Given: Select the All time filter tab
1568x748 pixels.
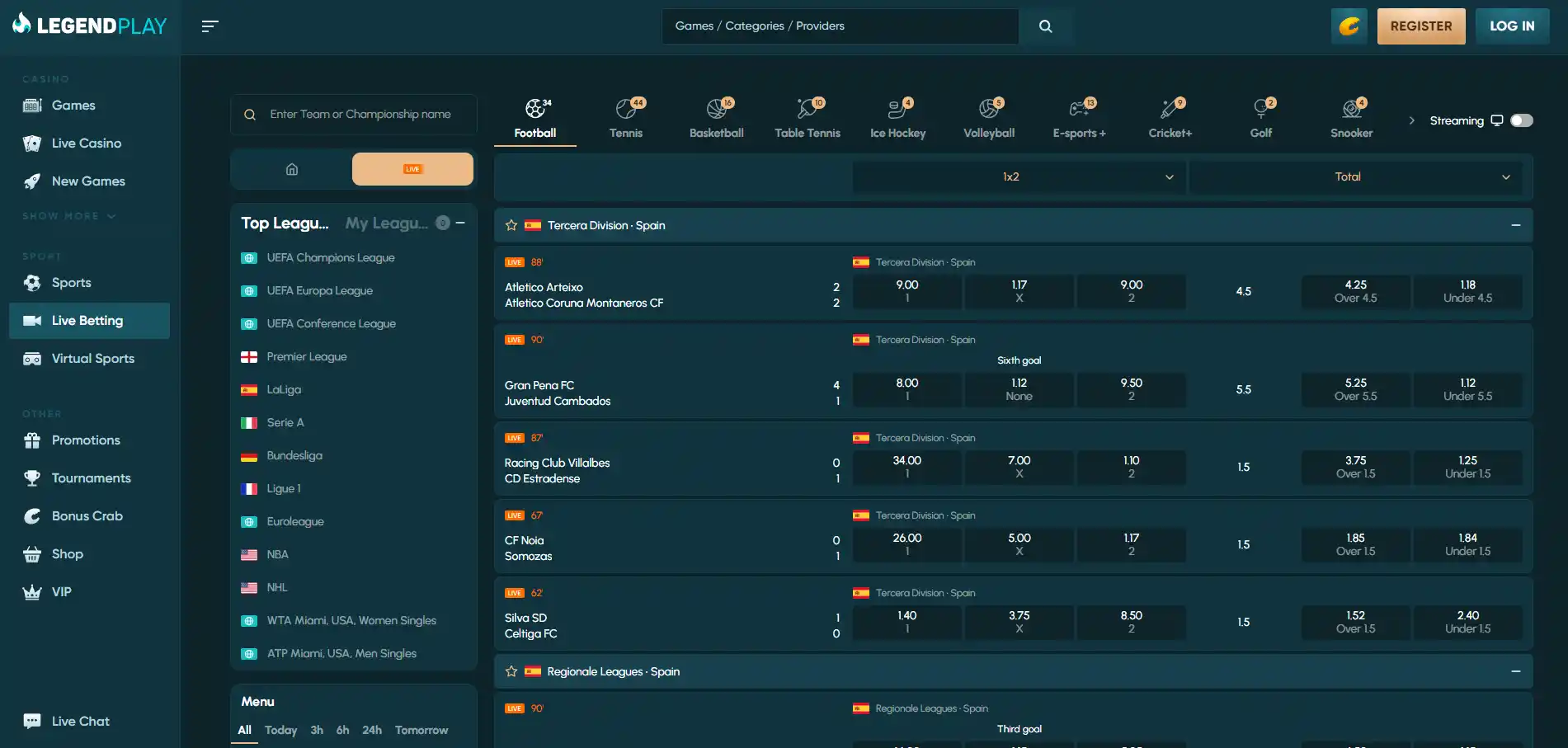Looking at the screenshot, I should point(244,730).
